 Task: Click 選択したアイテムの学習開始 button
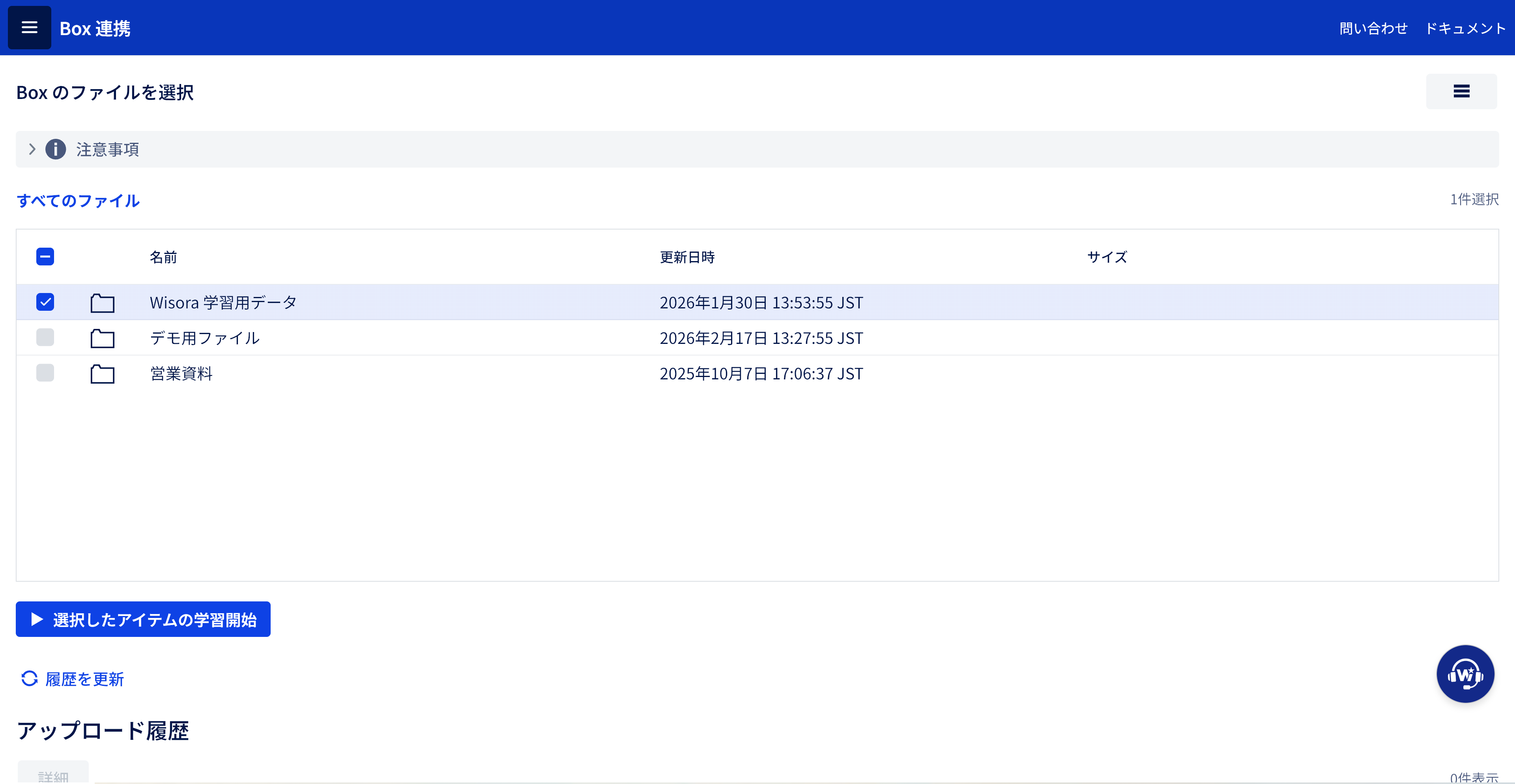point(143,619)
